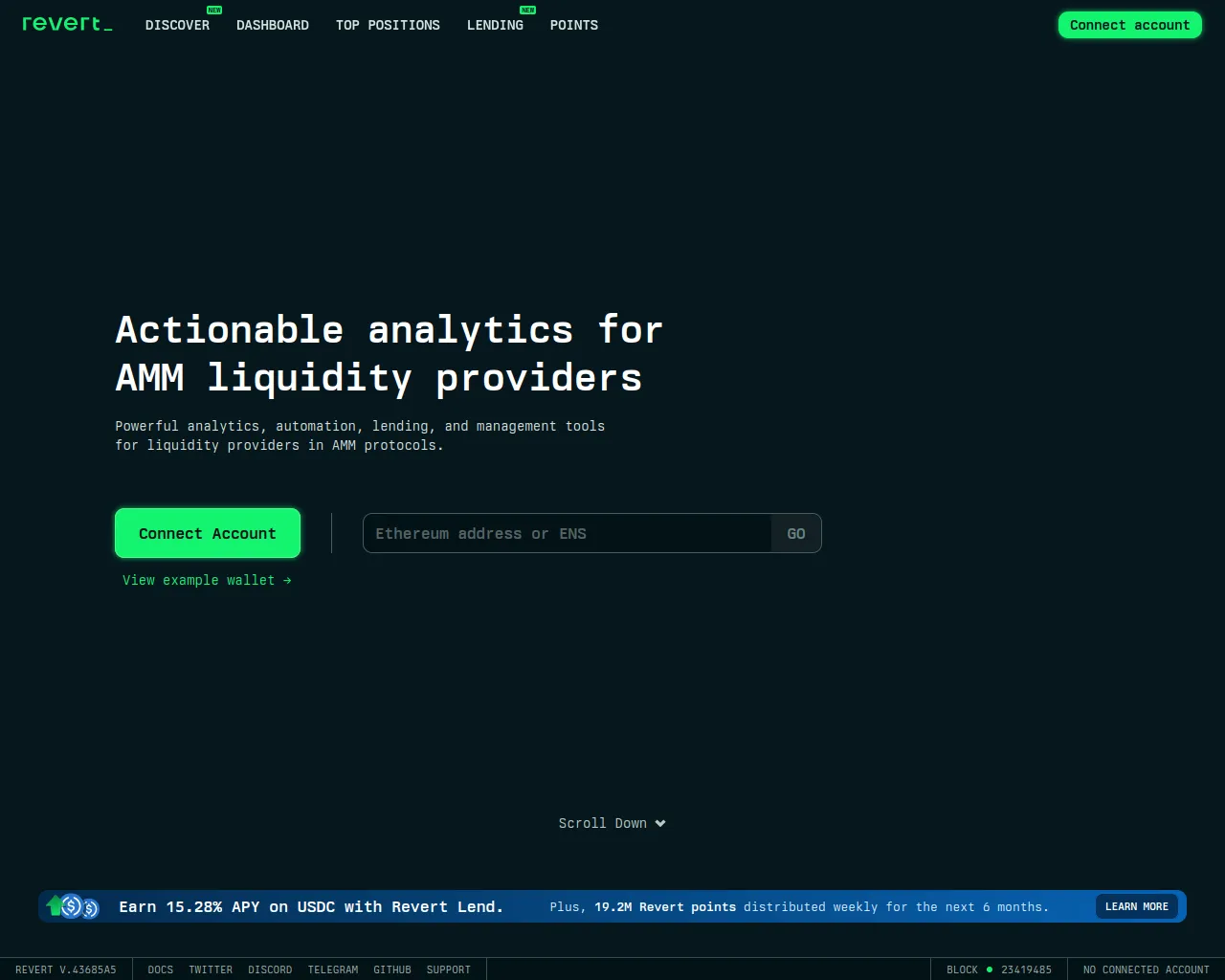Focus the Ethereum address or ENS field

pyautogui.click(x=568, y=533)
